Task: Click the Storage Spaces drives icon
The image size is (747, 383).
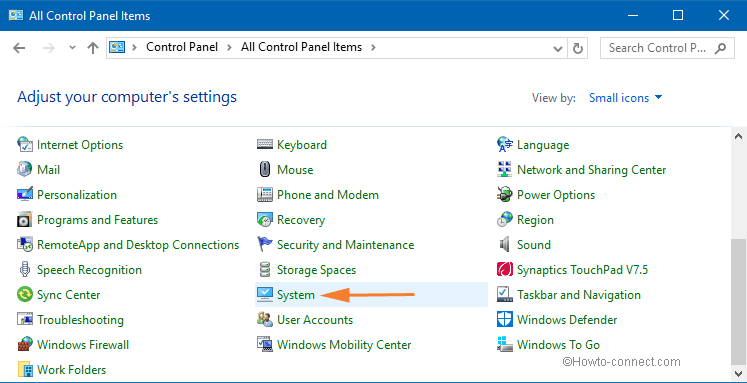Action: [264, 270]
